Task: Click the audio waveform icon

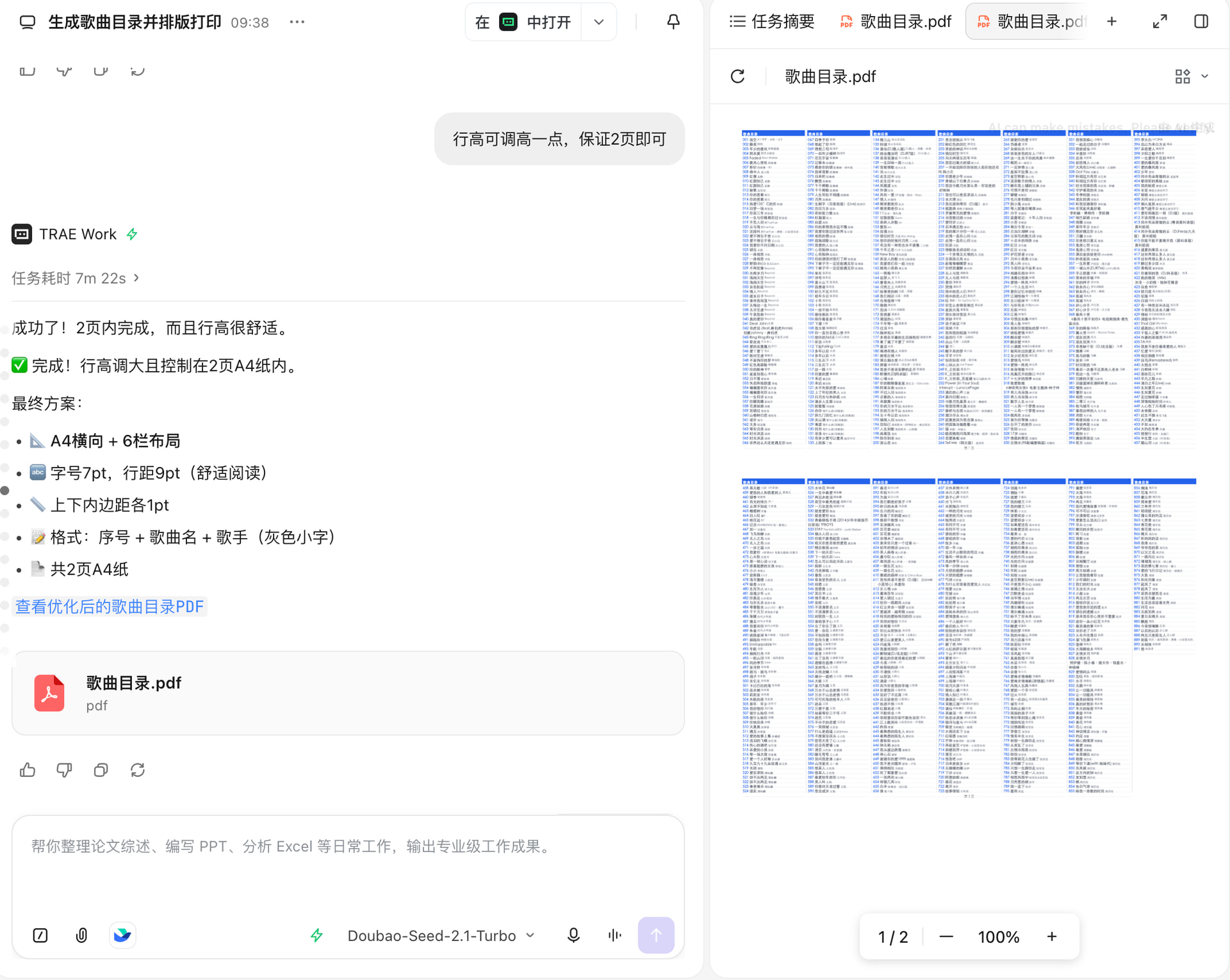Action: [614, 936]
